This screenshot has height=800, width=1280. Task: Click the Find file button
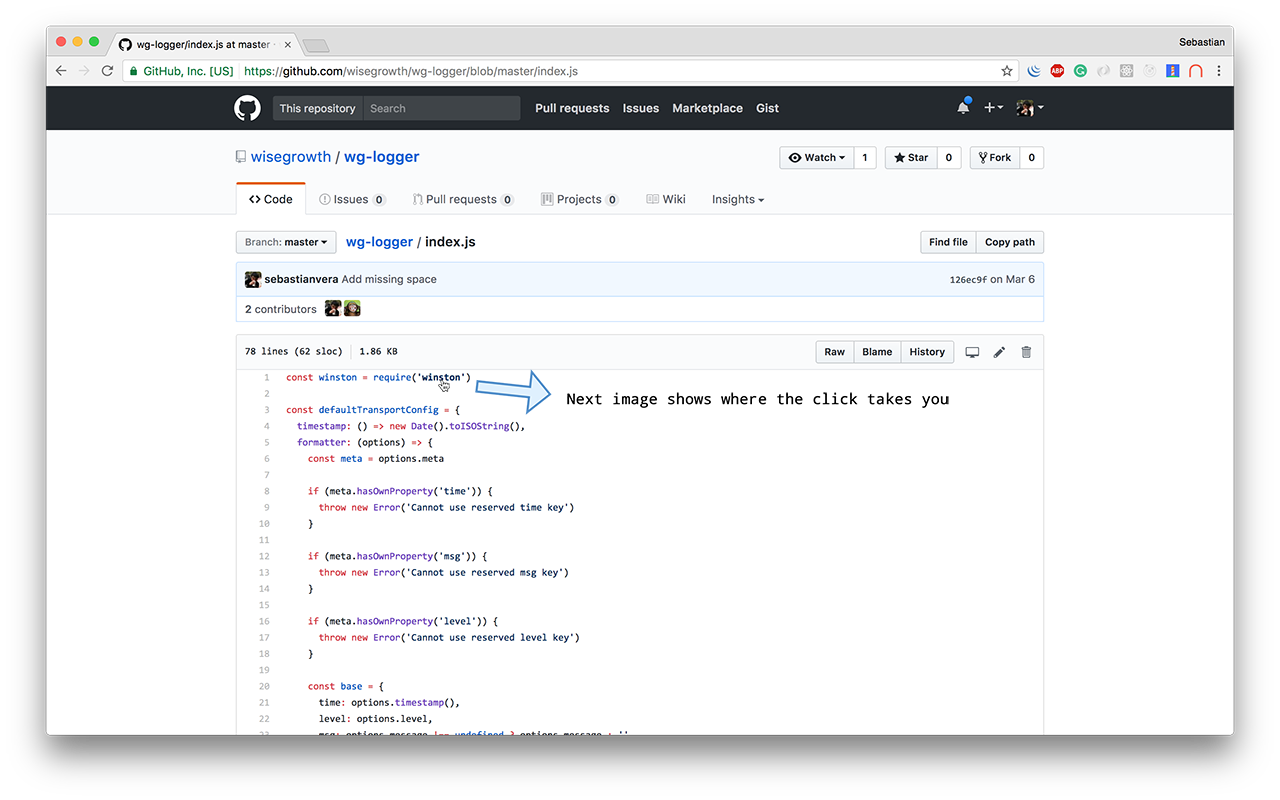[948, 242]
